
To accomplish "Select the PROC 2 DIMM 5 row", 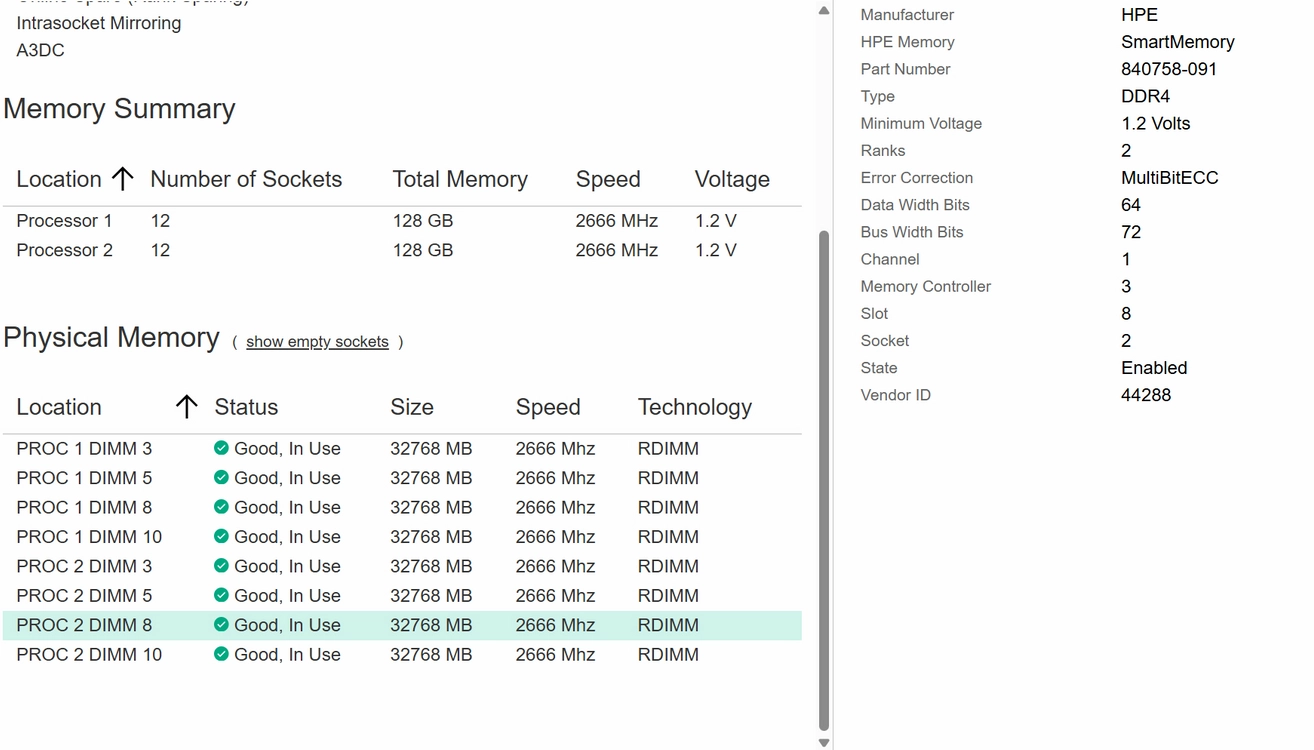I will click(x=402, y=596).
